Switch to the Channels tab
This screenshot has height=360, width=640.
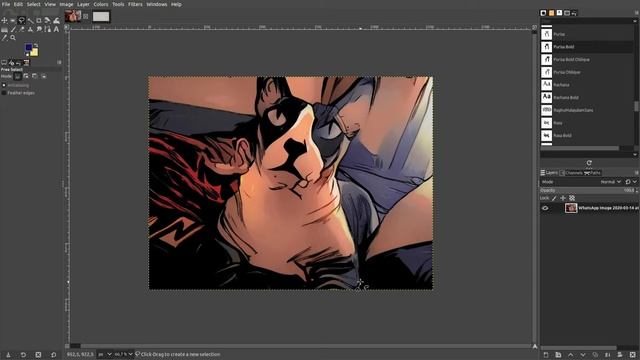[x=571, y=173]
